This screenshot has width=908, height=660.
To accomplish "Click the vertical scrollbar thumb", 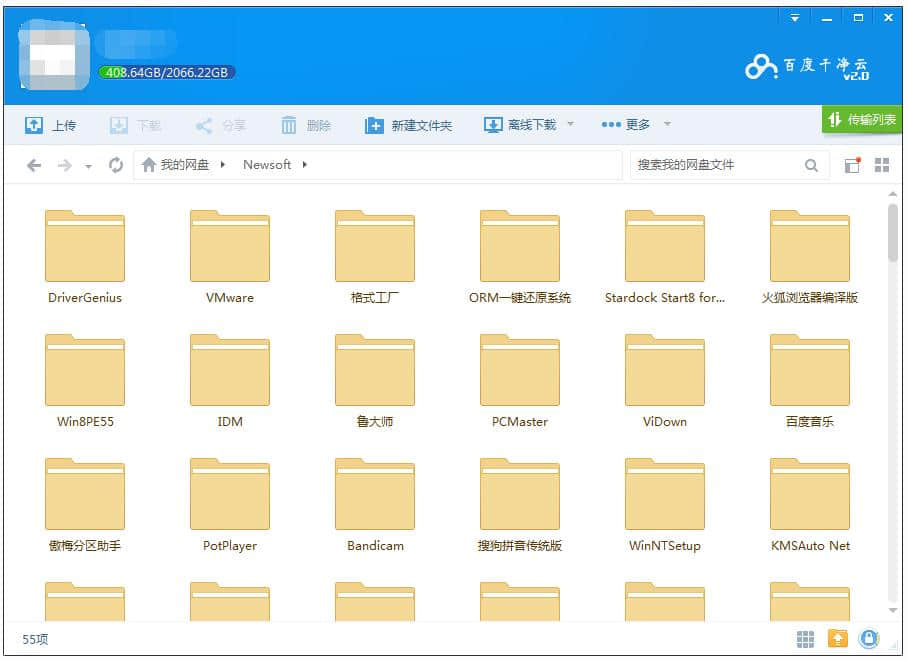I will coord(892,232).
